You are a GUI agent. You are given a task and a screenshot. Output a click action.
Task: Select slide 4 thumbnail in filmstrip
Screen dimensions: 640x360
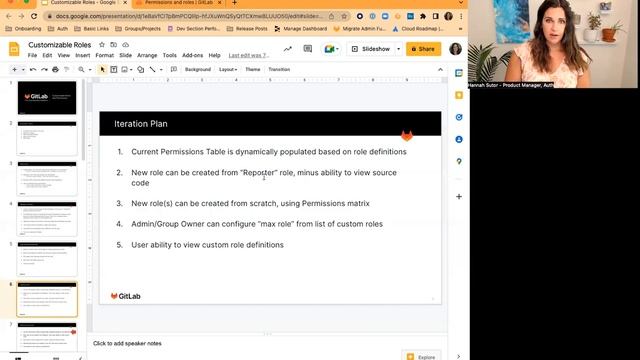click(47, 219)
